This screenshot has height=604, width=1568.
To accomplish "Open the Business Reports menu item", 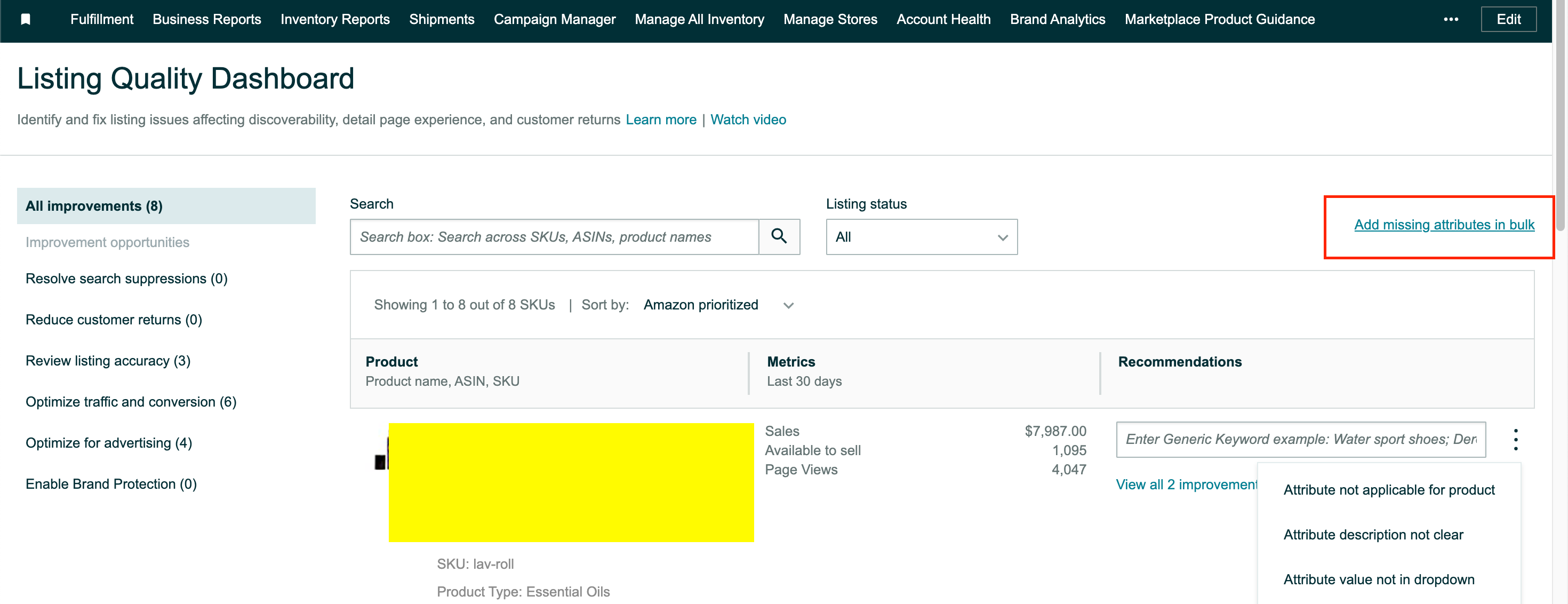I will coord(206,20).
